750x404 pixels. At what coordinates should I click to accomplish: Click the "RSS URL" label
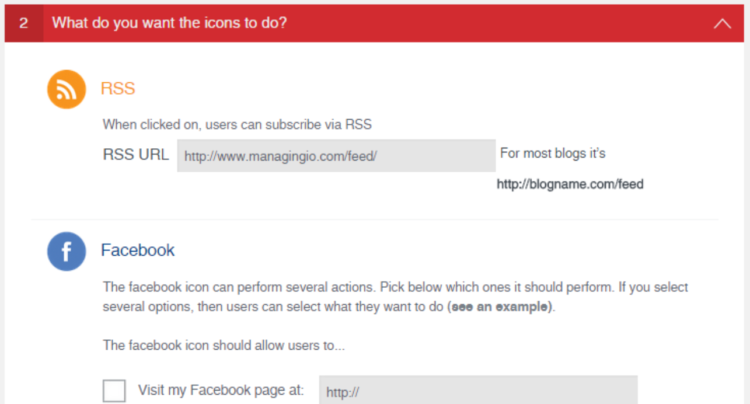136,155
